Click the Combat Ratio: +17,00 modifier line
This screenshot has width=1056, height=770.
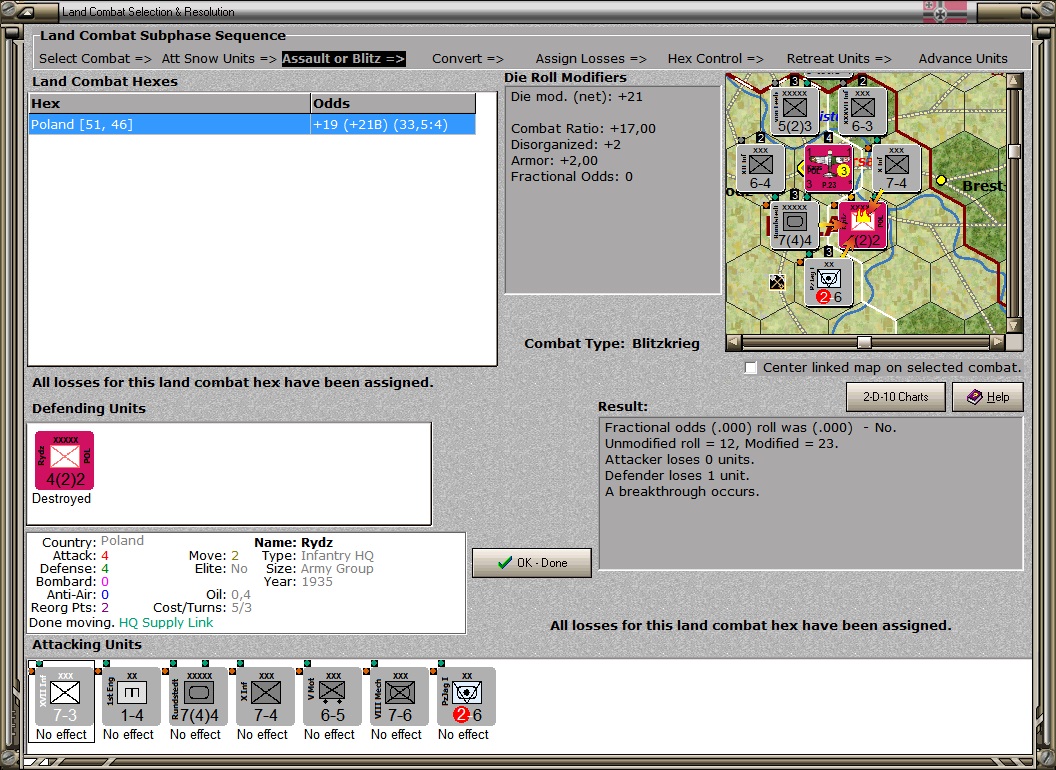(583, 129)
